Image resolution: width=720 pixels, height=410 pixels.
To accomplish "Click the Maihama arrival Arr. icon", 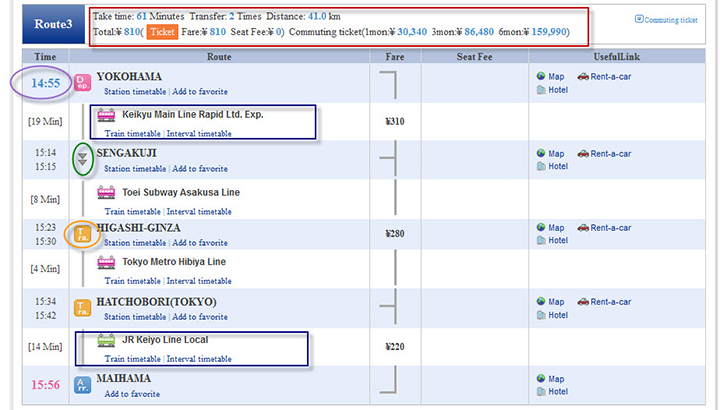I will [83, 385].
